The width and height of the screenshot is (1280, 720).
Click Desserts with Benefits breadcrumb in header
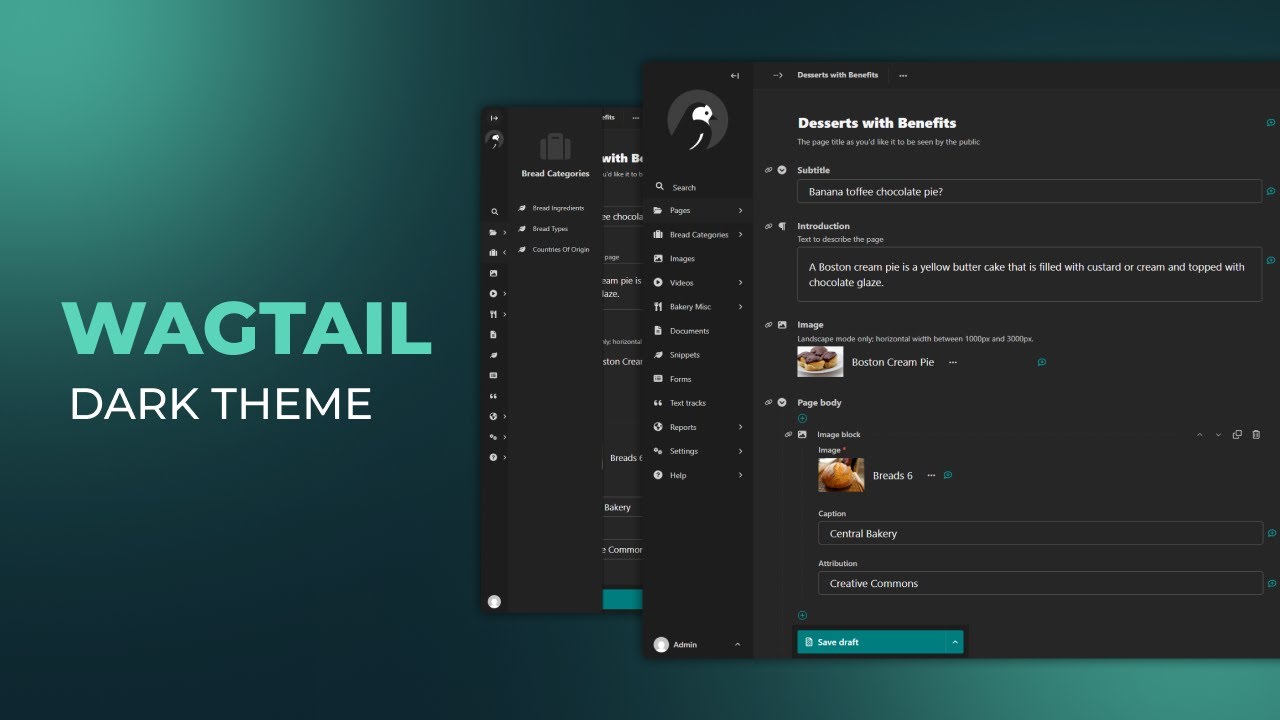click(837, 75)
